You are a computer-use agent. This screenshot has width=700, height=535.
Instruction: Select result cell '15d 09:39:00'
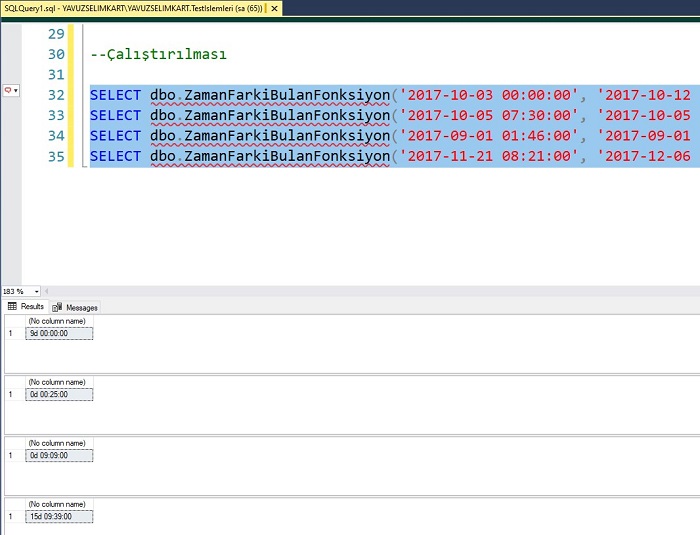(59, 517)
